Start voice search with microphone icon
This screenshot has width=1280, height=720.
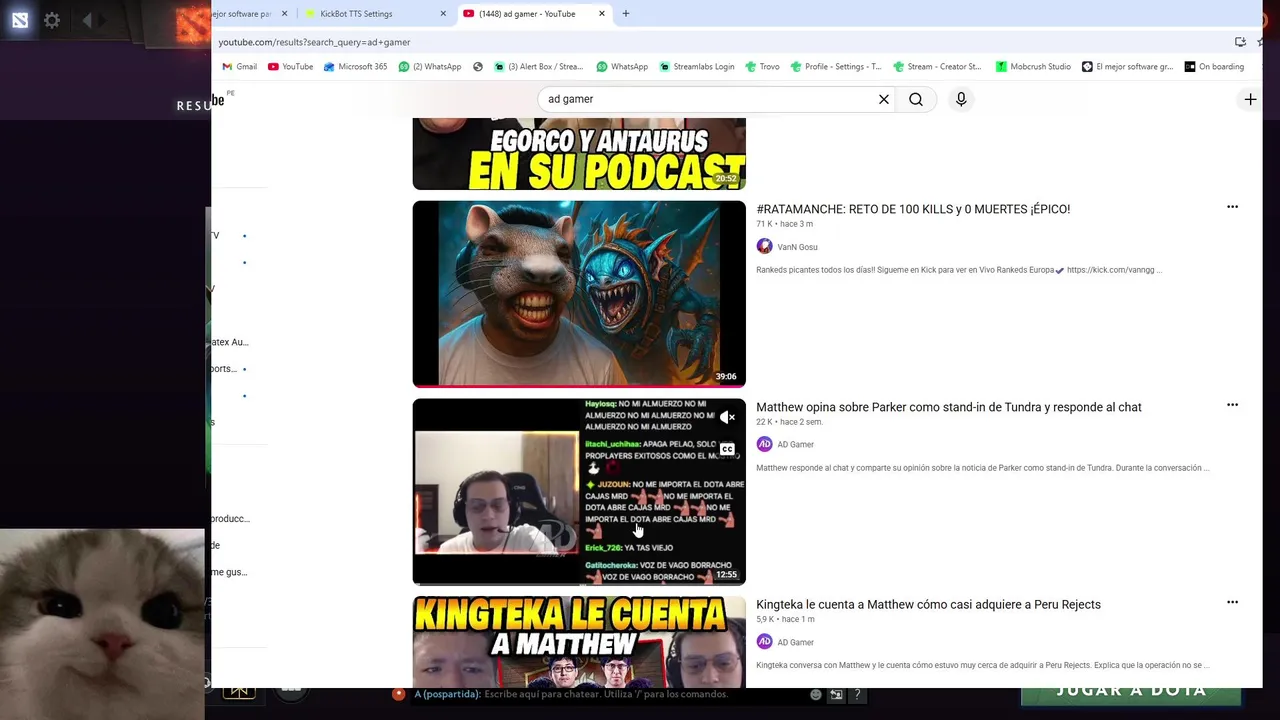(x=961, y=99)
